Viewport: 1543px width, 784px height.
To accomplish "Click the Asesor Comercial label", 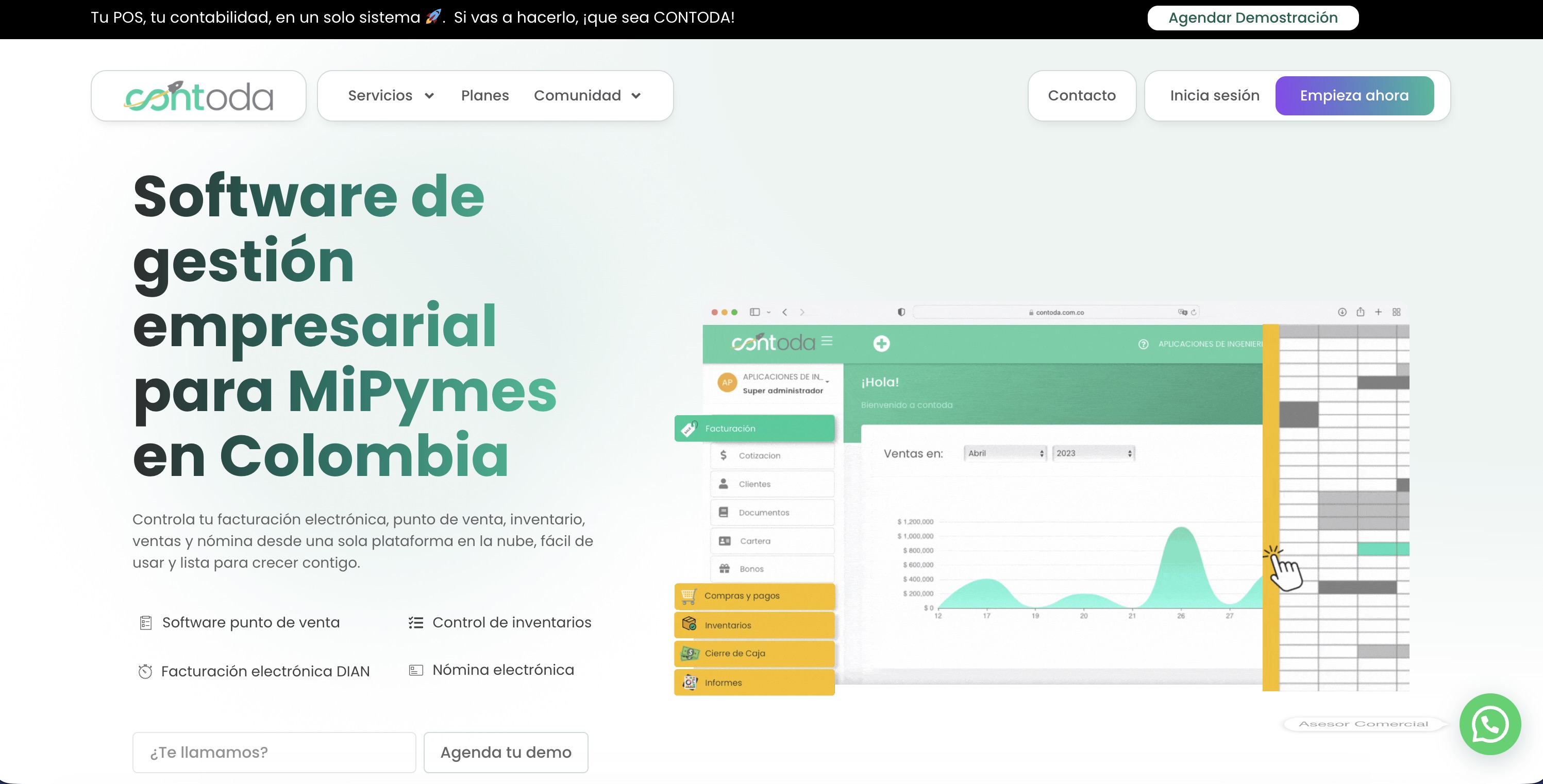I will pyautogui.click(x=1363, y=724).
